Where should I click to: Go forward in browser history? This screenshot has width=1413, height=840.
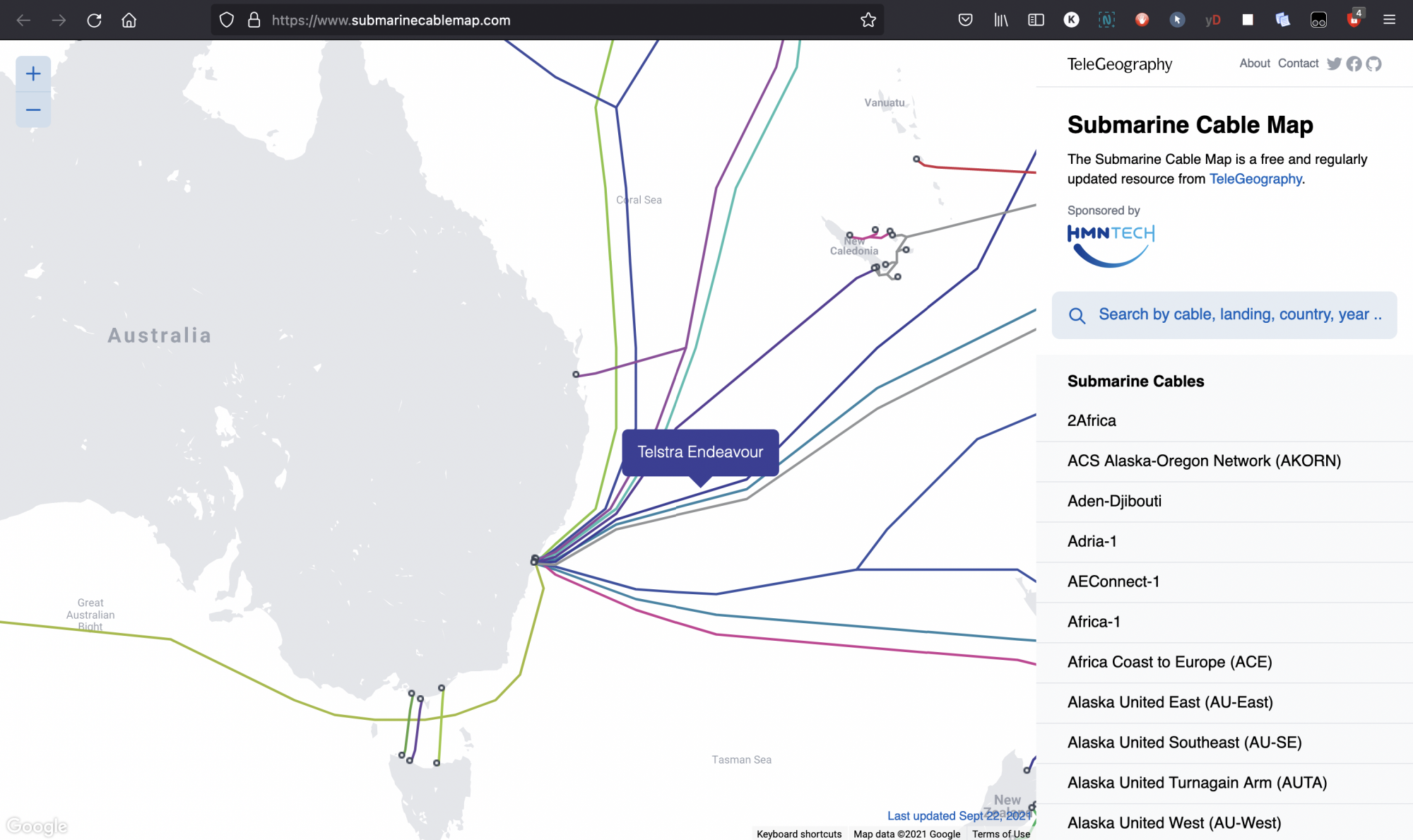(x=59, y=20)
